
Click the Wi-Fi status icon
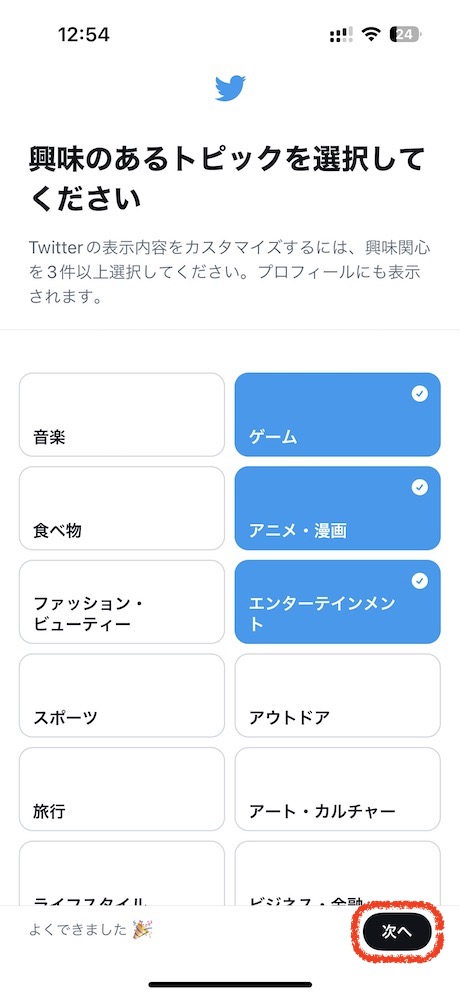click(371, 34)
